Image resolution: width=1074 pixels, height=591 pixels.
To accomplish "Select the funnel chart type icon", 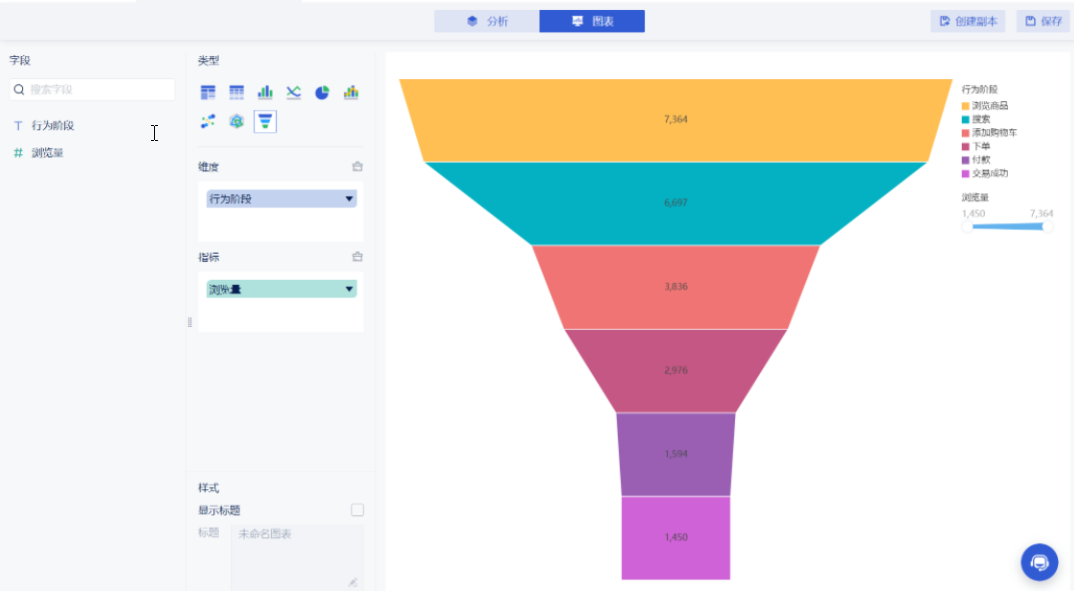I will pos(265,121).
